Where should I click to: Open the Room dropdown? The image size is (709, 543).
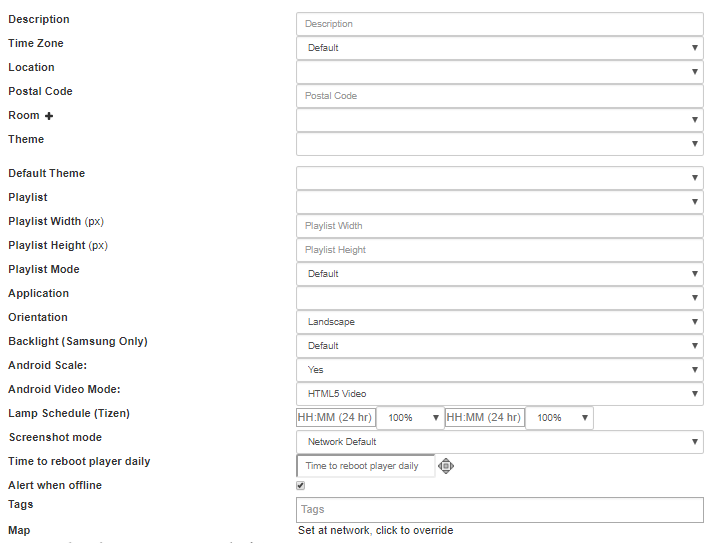500,120
